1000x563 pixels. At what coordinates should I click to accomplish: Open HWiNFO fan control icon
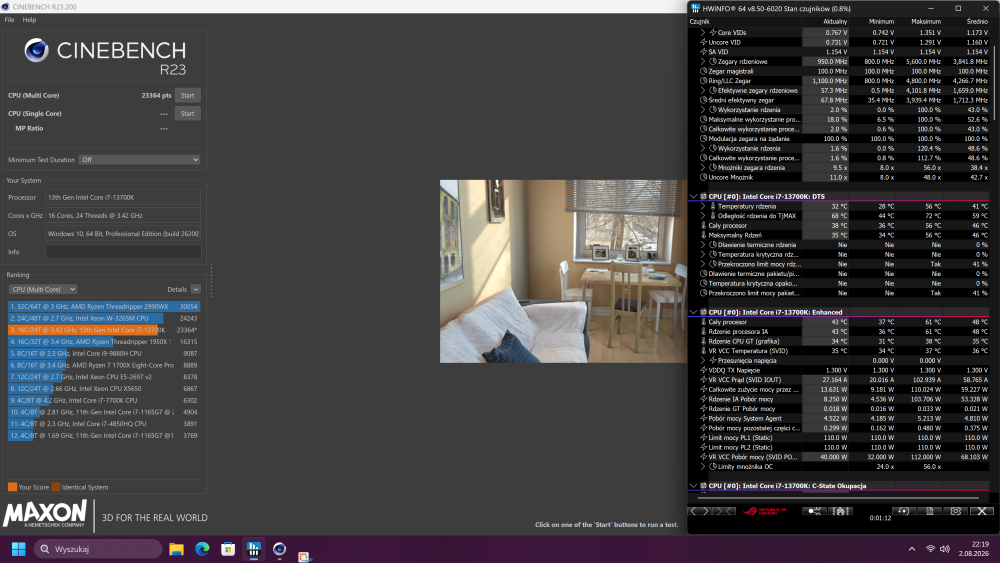click(841, 511)
